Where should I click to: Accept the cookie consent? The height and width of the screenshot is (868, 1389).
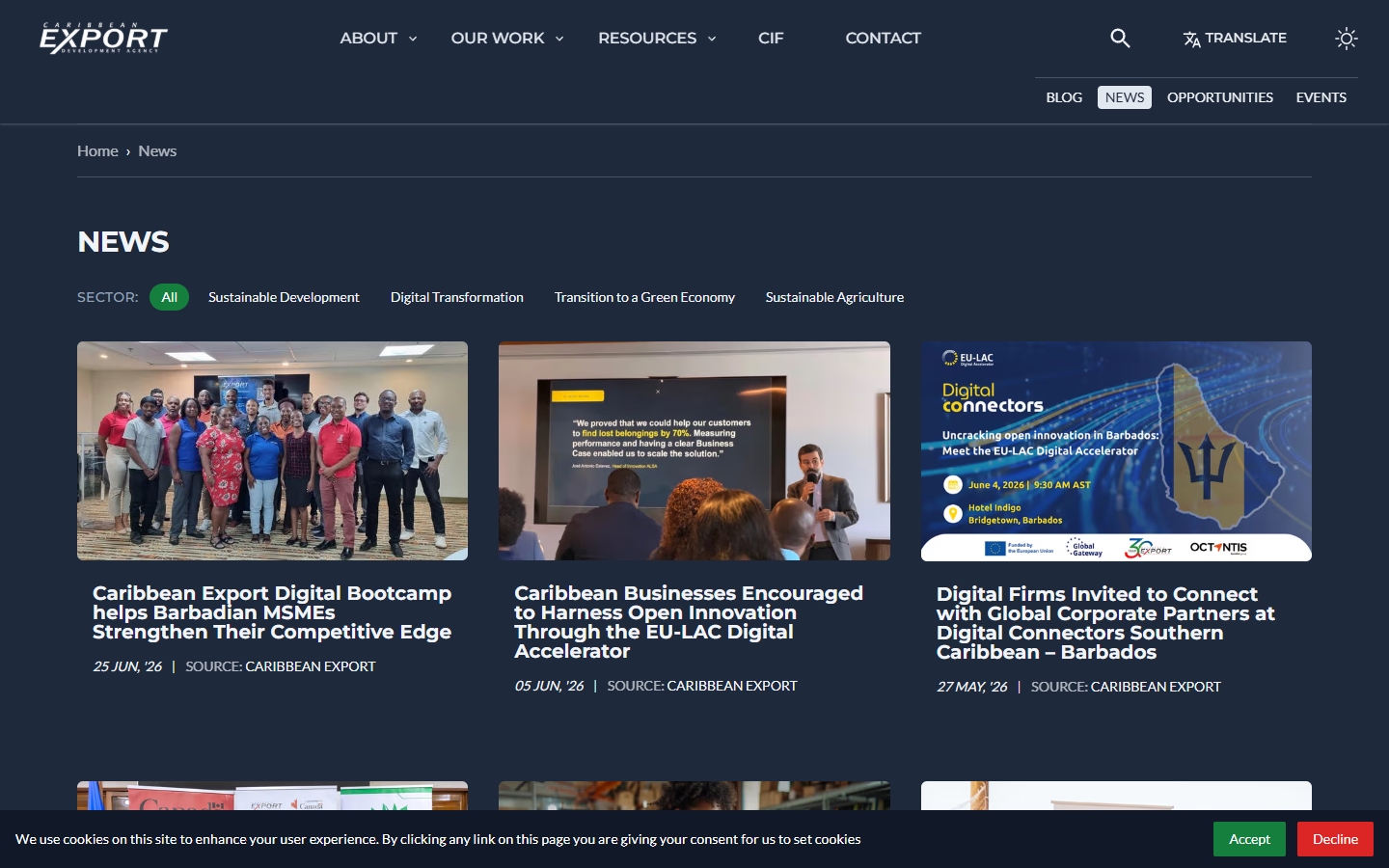coord(1249,839)
